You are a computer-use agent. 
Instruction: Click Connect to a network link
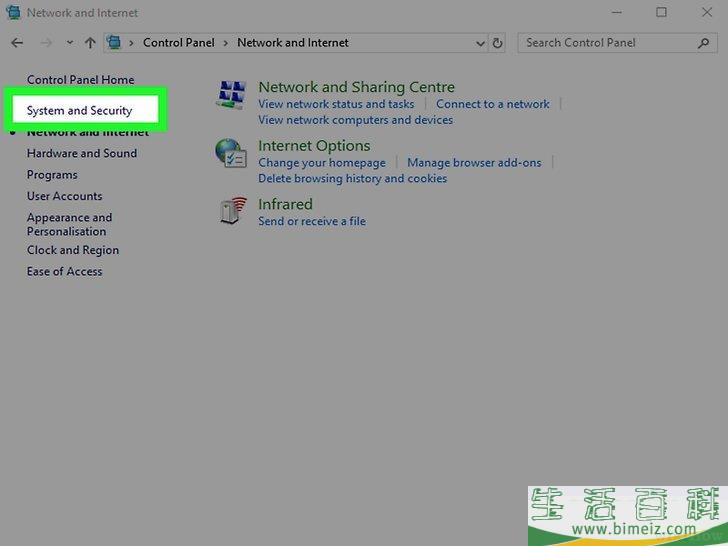492,104
